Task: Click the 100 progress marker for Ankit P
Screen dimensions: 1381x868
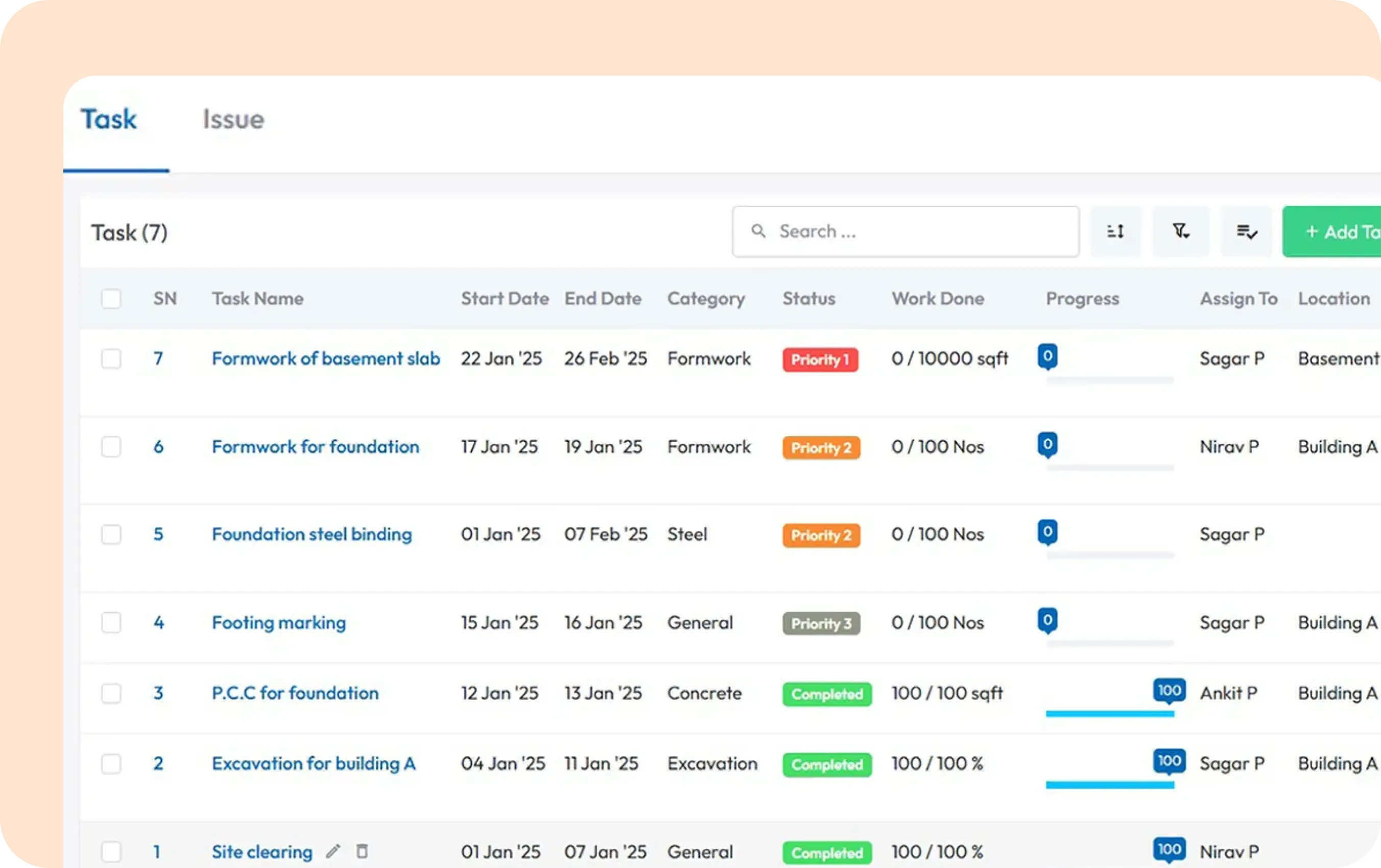Action: pos(1170,691)
